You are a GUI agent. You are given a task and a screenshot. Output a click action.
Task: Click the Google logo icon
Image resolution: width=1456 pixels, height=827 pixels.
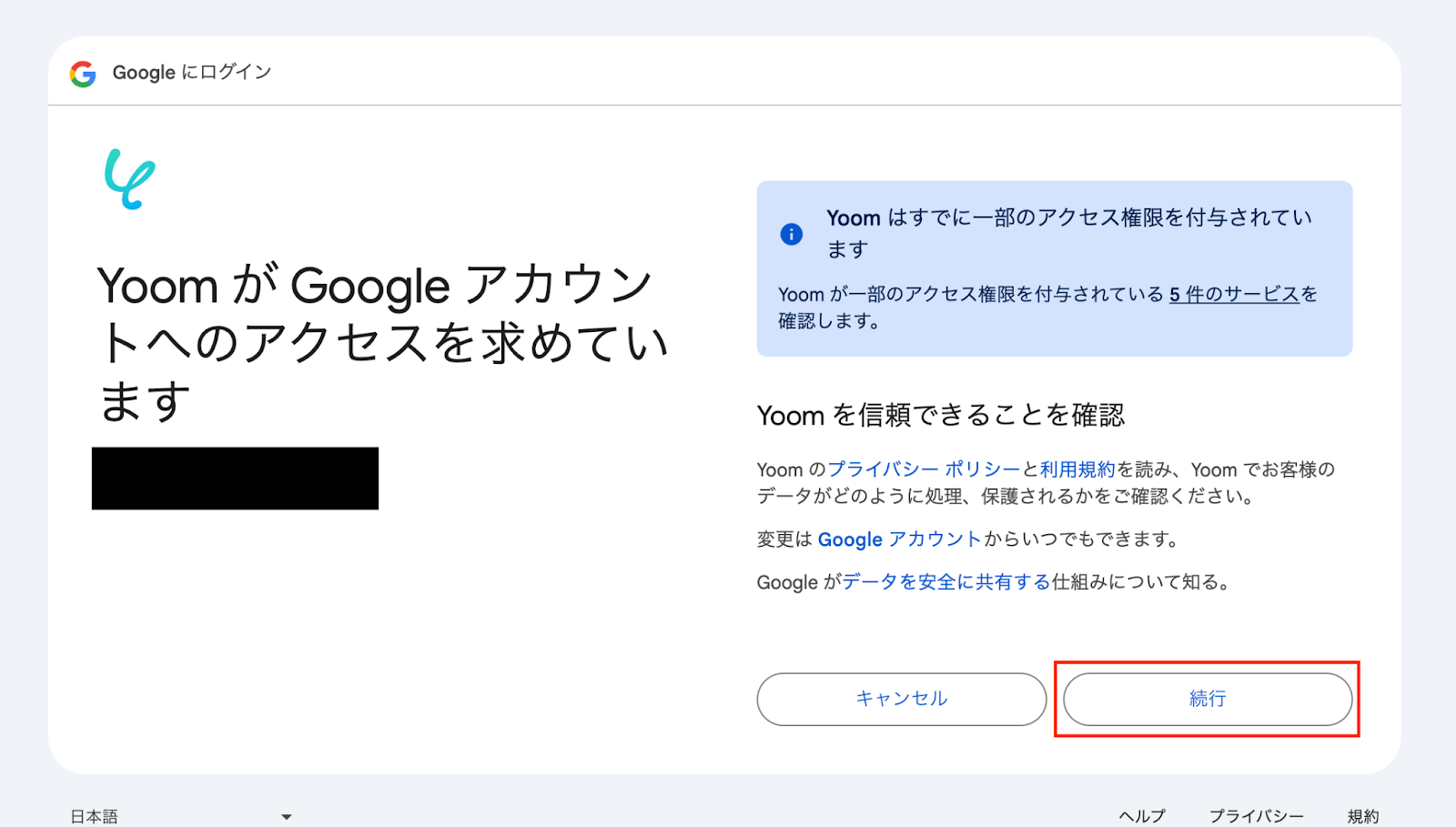pyautogui.click(x=83, y=73)
